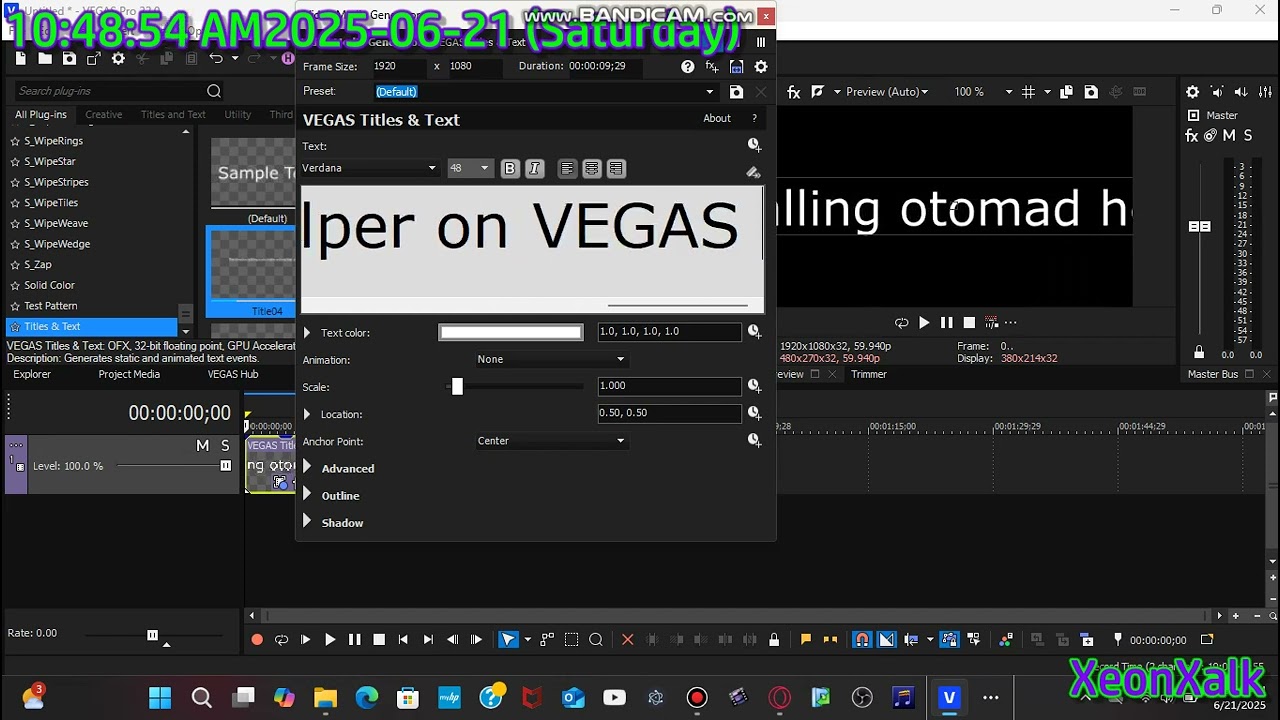Screen dimensions: 1280x720
Task: Click the Scale value field 1.000
Action: 669,386
